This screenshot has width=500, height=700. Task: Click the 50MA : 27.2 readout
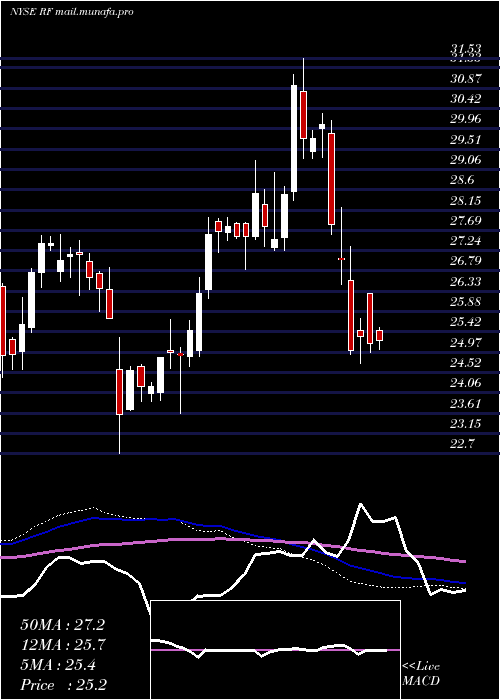(62, 625)
